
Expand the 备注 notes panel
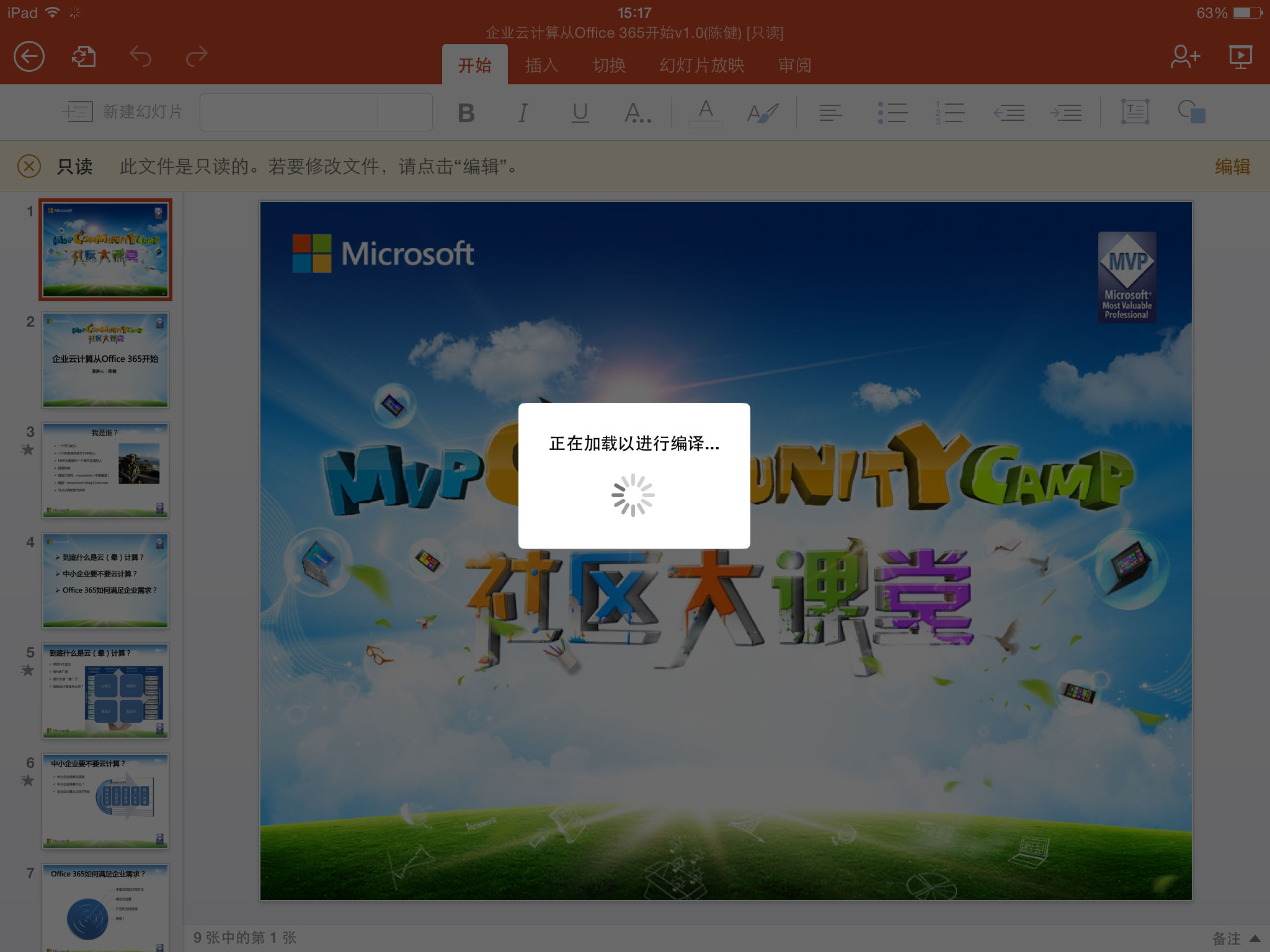(1237, 938)
